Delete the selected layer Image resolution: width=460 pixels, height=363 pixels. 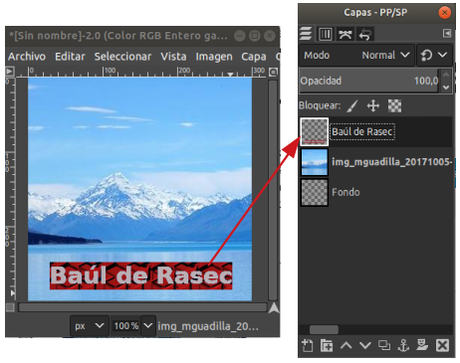[442, 345]
